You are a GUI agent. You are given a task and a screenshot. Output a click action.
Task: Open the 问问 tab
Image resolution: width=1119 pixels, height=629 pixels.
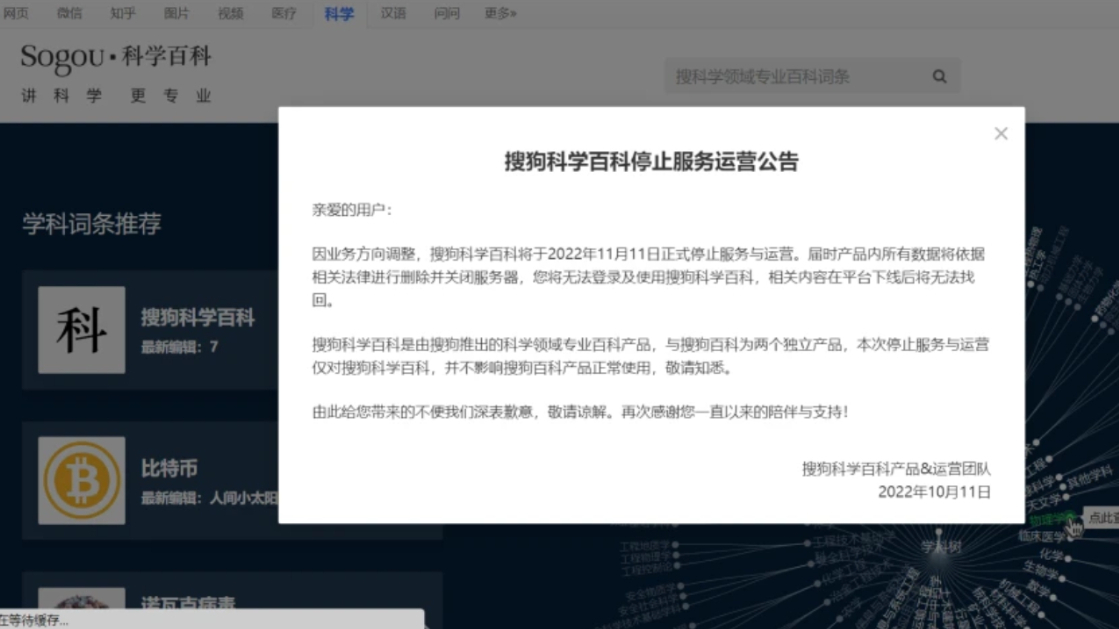(x=447, y=13)
